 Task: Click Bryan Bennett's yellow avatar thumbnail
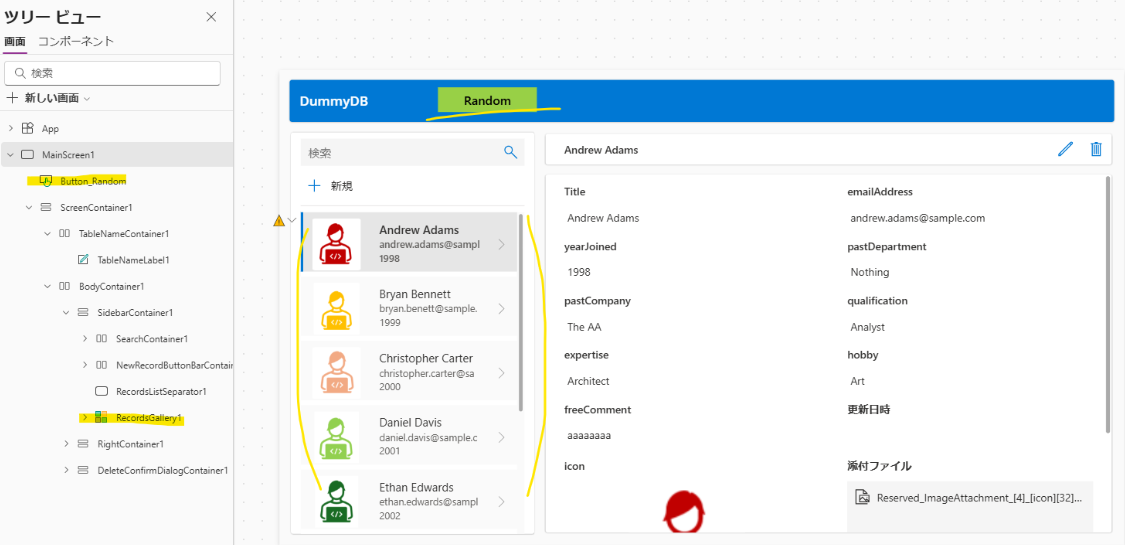coord(336,308)
